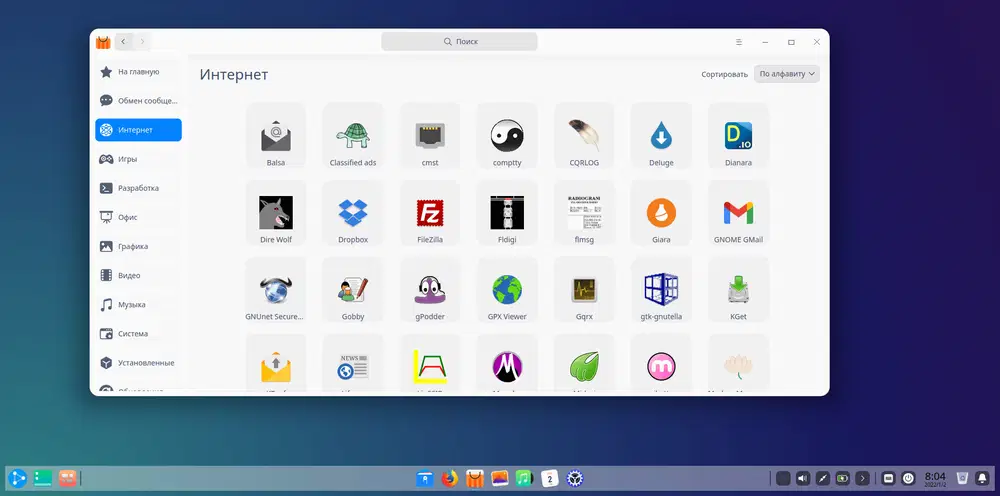The width and height of the screenshot is (1000, 496).
Task: Switch to the Музыка category
Action: pos(138,305)
